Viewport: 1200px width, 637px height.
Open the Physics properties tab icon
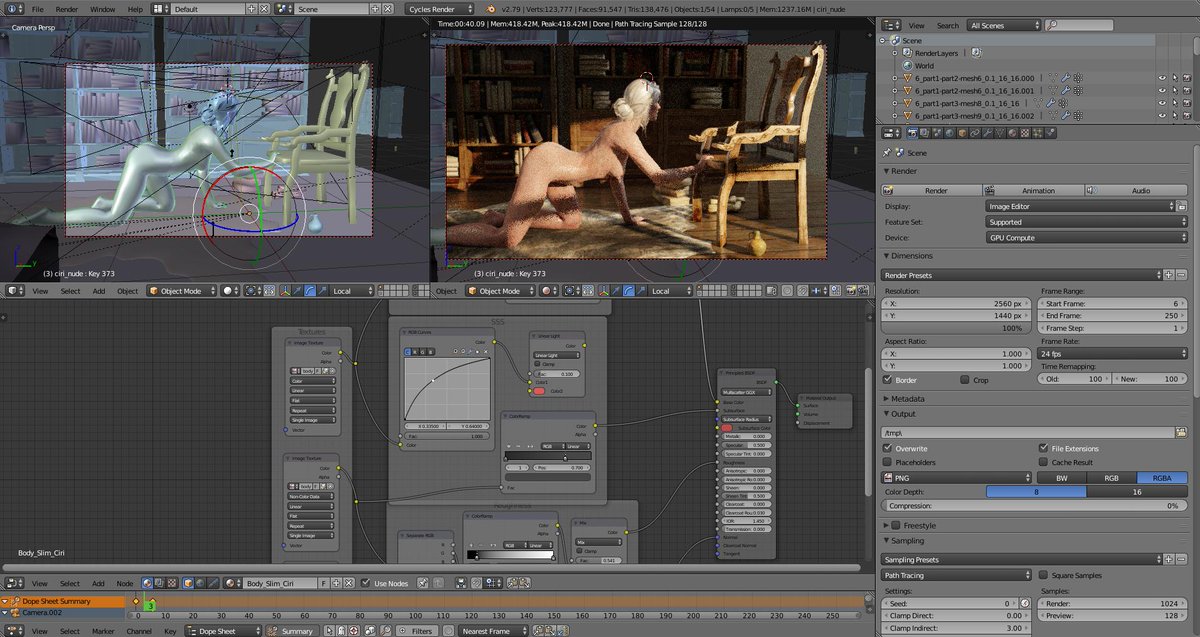(1050, 133)
